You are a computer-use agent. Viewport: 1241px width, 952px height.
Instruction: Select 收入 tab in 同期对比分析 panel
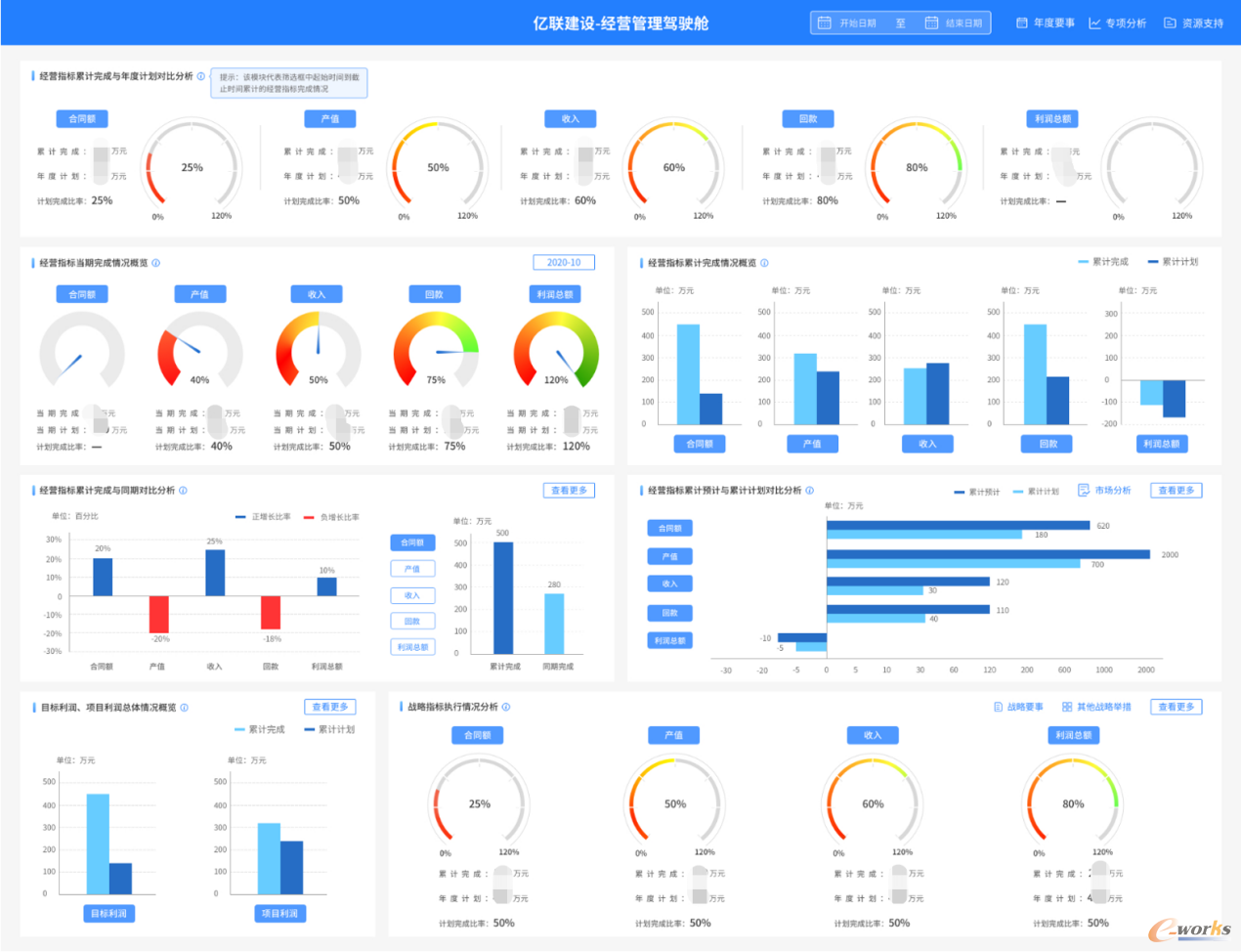point(412,595)
